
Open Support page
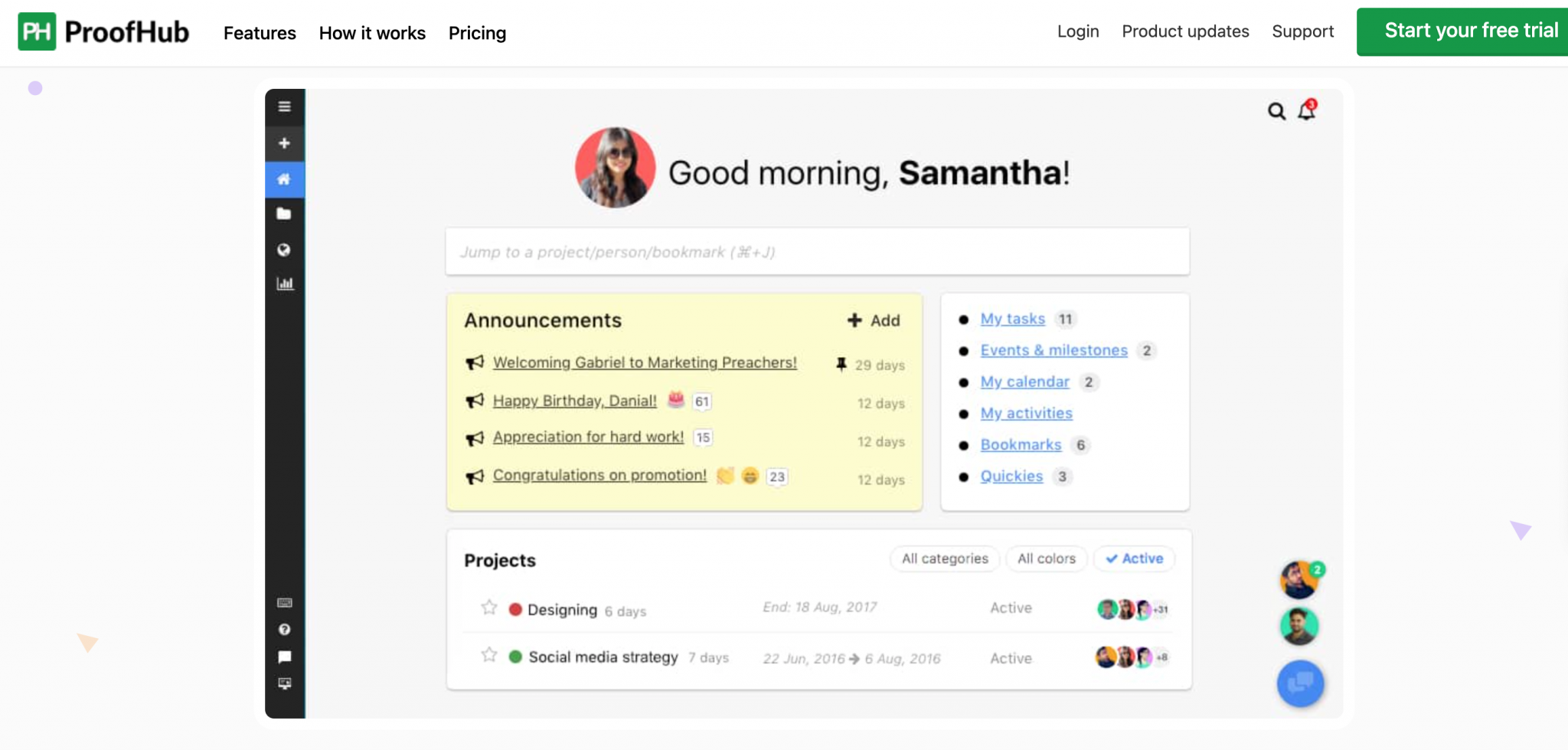pyautogui.click(x=1303, y=31)
